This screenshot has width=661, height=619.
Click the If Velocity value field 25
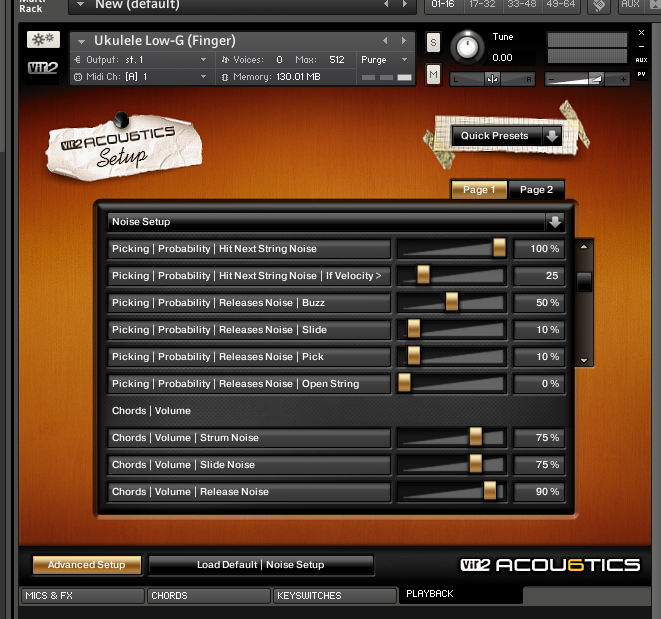539,276
